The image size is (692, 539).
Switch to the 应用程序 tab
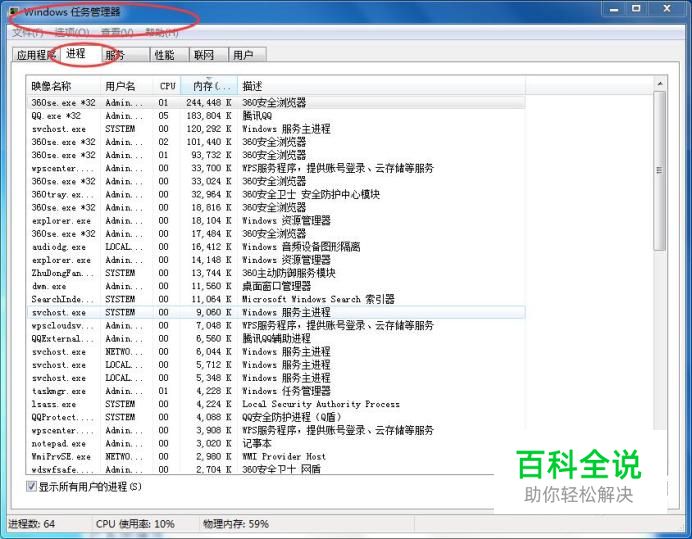pos(34,55)
